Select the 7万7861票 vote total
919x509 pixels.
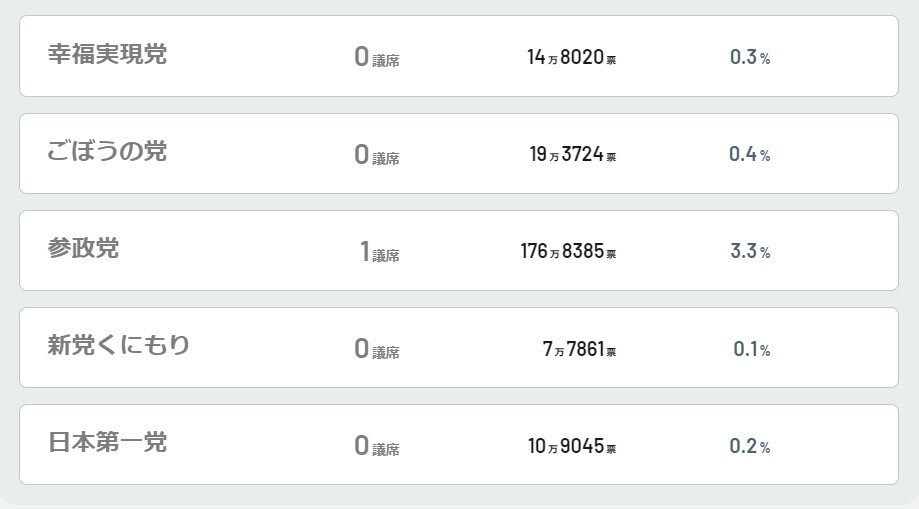tap(579, 348)
